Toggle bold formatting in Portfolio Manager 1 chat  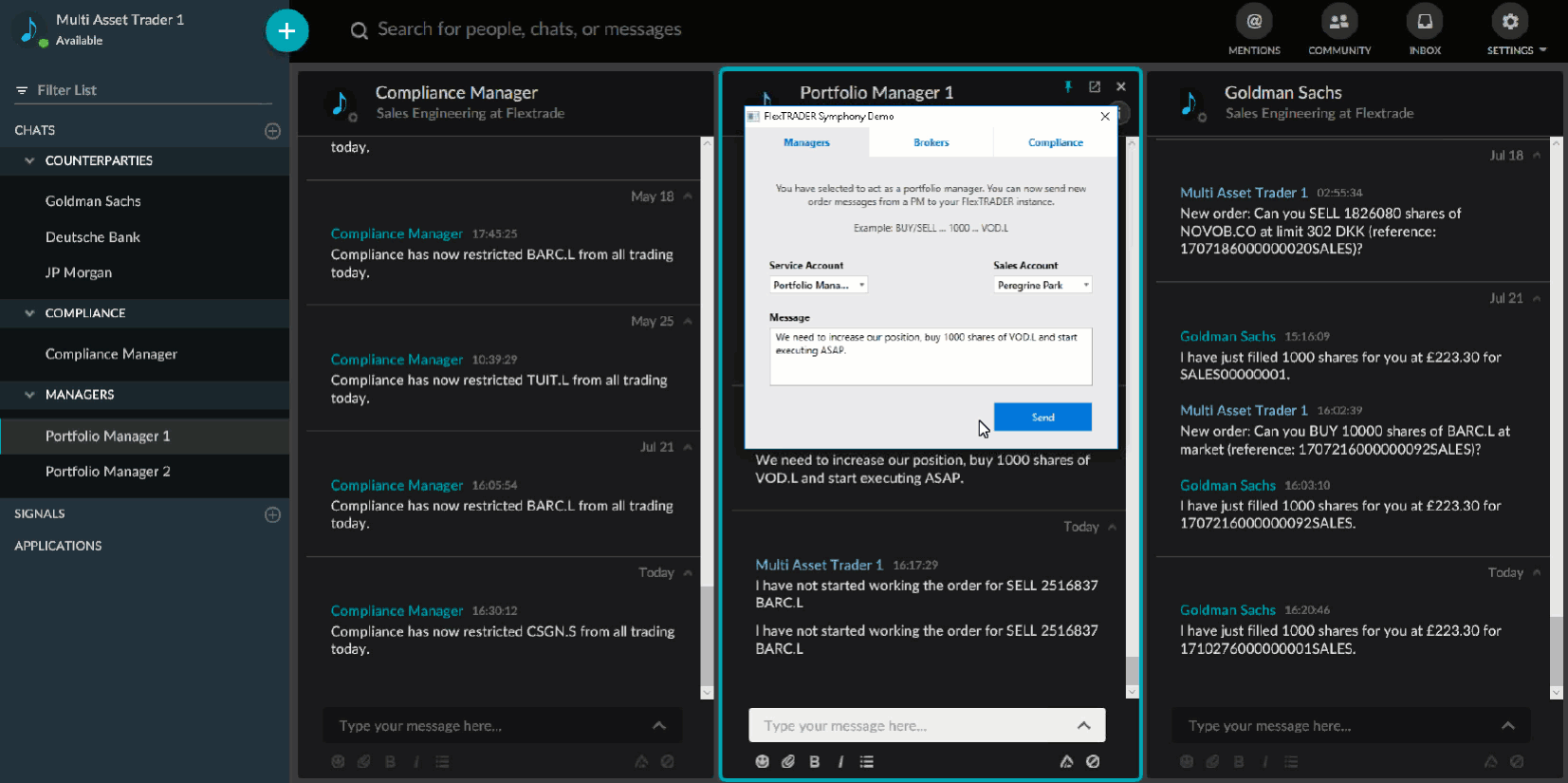tap(814, 761)
